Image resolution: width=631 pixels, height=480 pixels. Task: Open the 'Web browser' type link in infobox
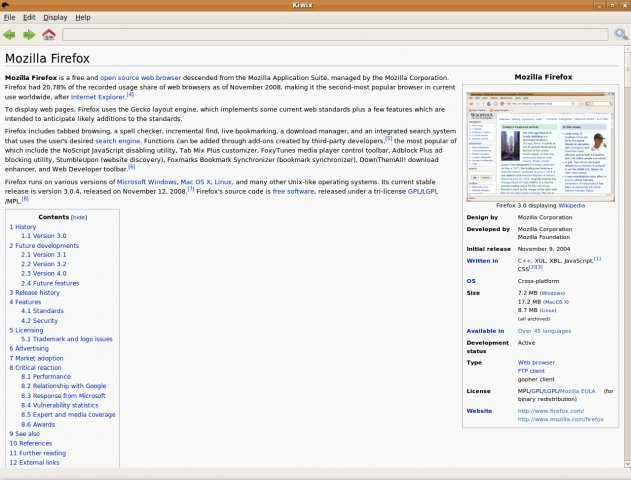click(x=536, y=363)
